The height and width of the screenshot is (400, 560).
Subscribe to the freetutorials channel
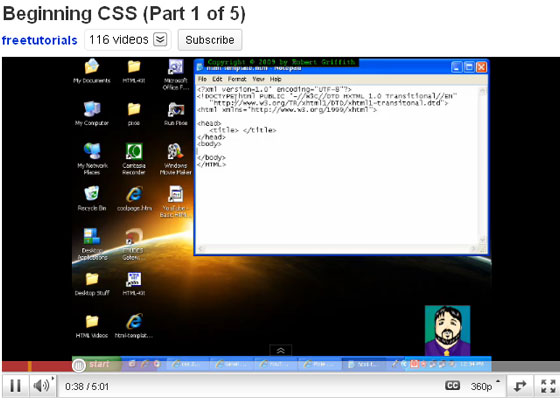point(210,40)
